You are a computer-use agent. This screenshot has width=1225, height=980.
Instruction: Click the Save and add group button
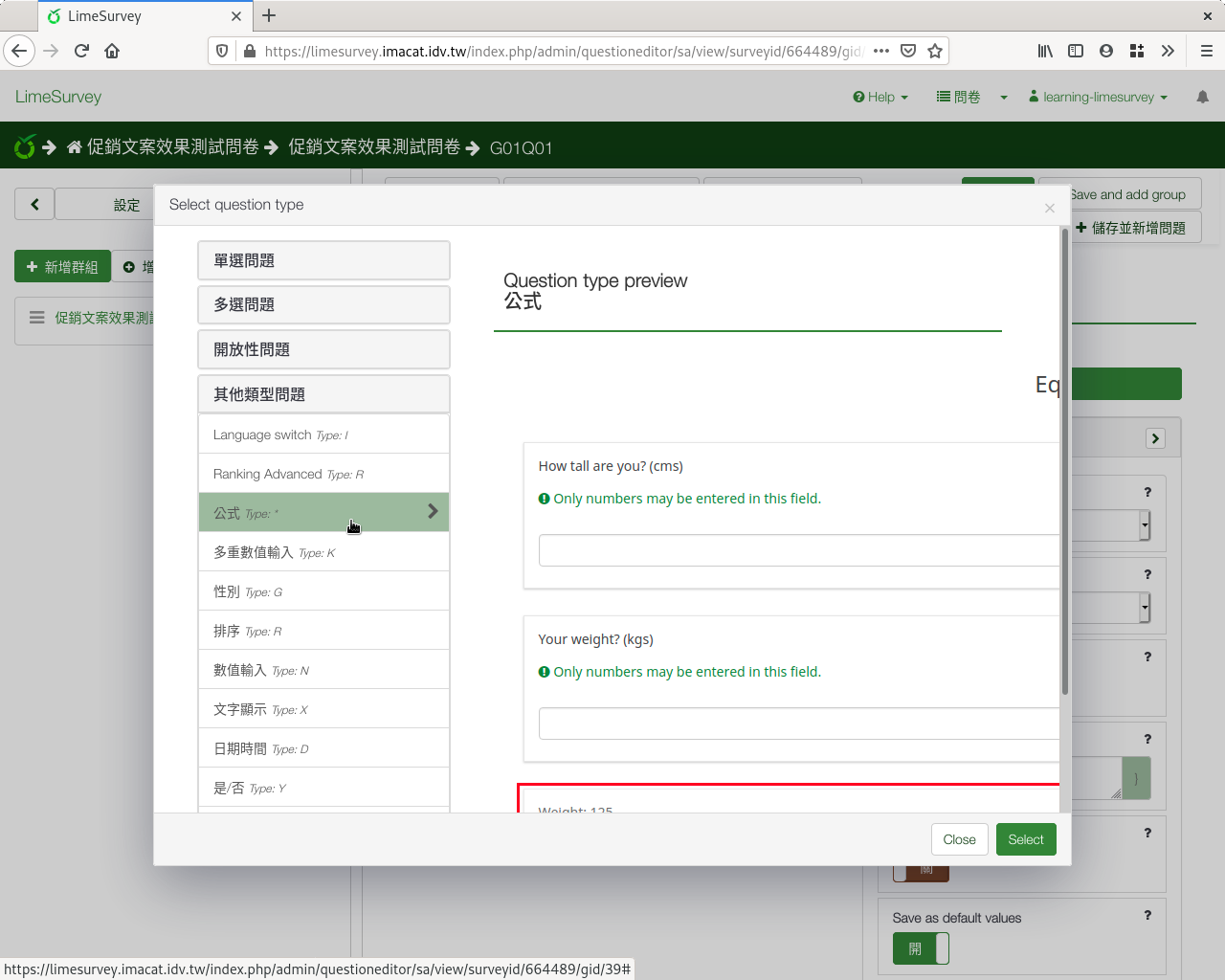pos(1128,194)
